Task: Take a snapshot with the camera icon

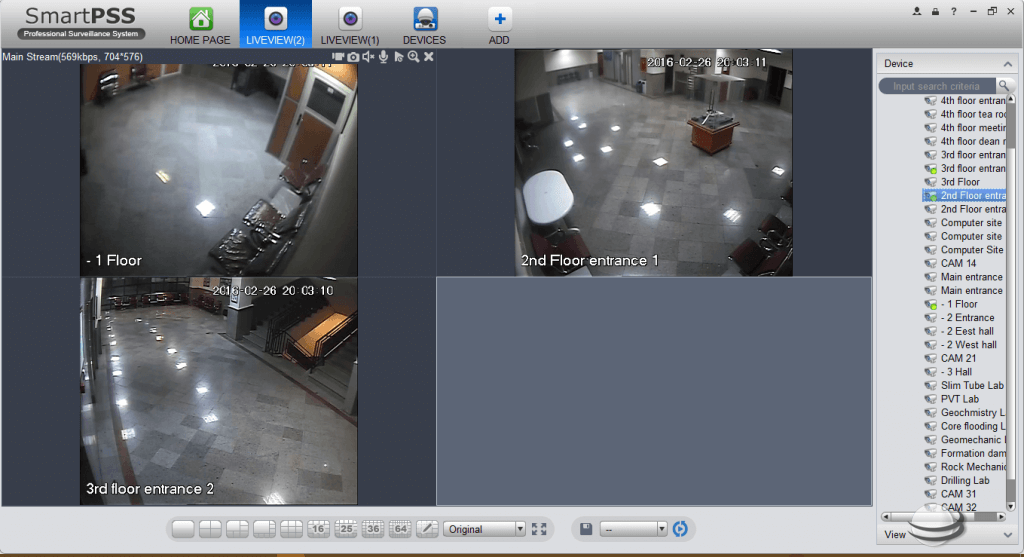Action: 353,57
